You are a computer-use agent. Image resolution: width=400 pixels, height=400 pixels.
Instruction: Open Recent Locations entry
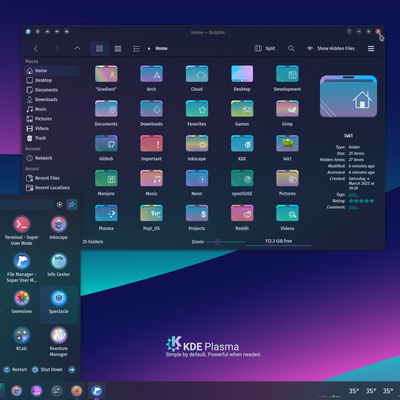pos(52,188)
